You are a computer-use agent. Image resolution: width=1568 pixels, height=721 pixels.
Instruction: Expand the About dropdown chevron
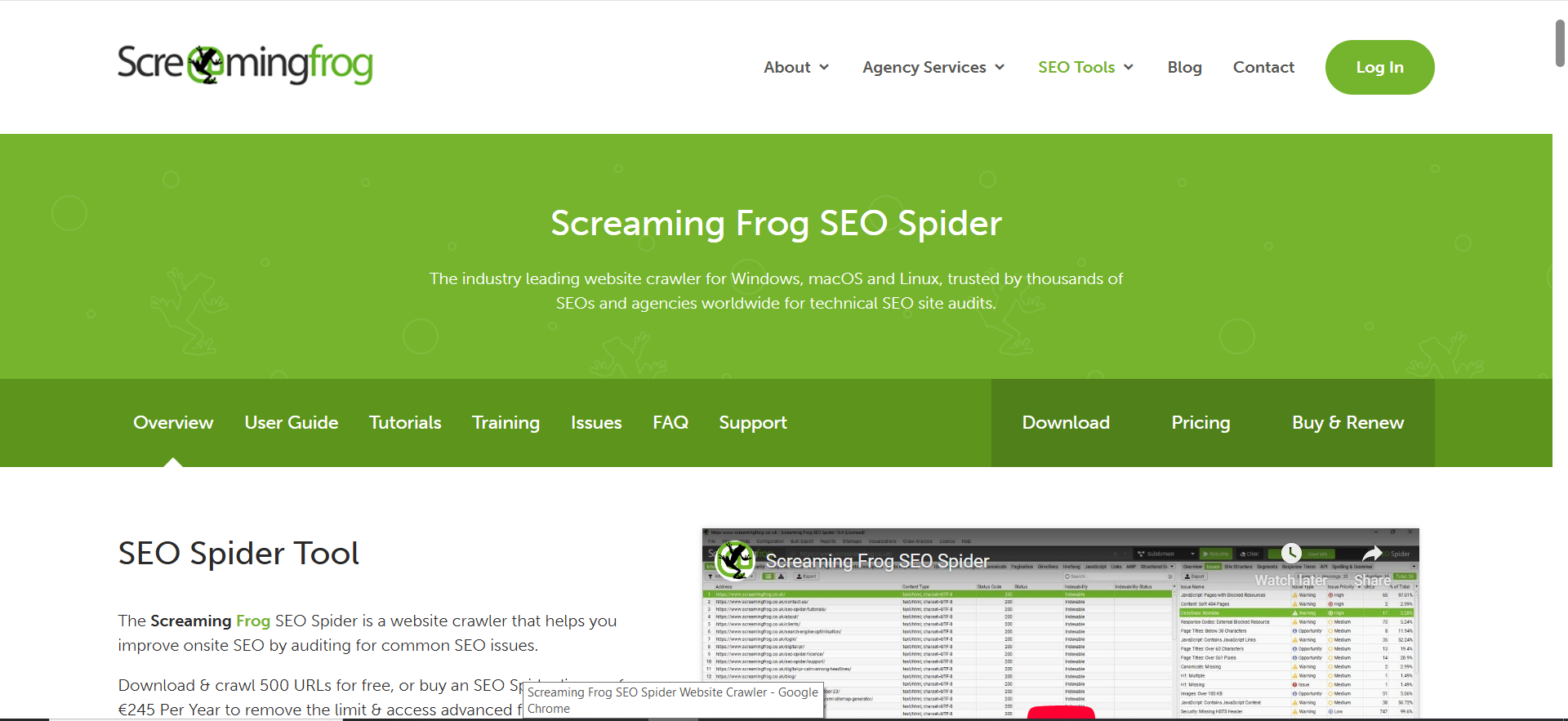pos(824,67)
